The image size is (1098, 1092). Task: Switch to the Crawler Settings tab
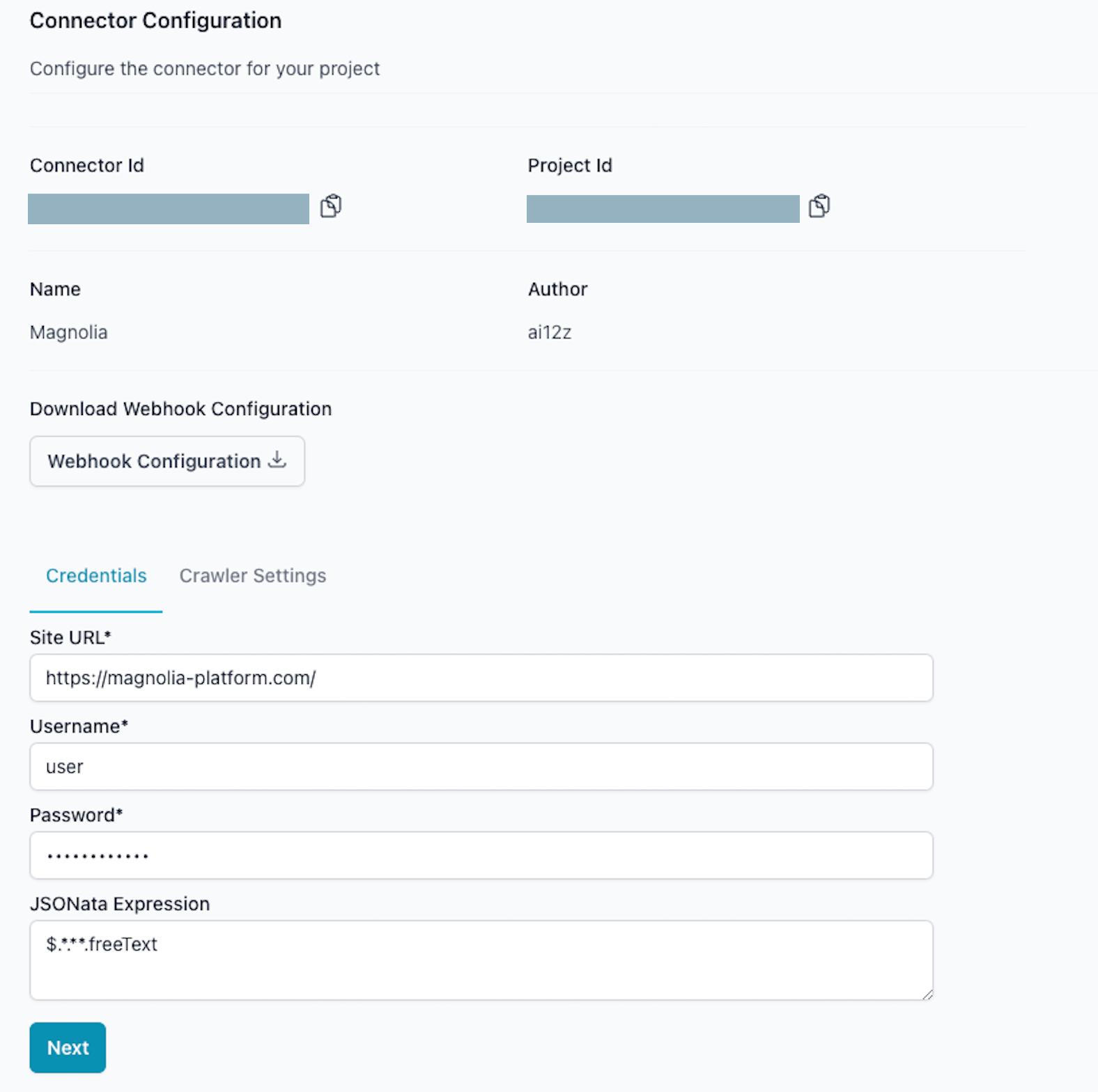click(x=252, y=576)
